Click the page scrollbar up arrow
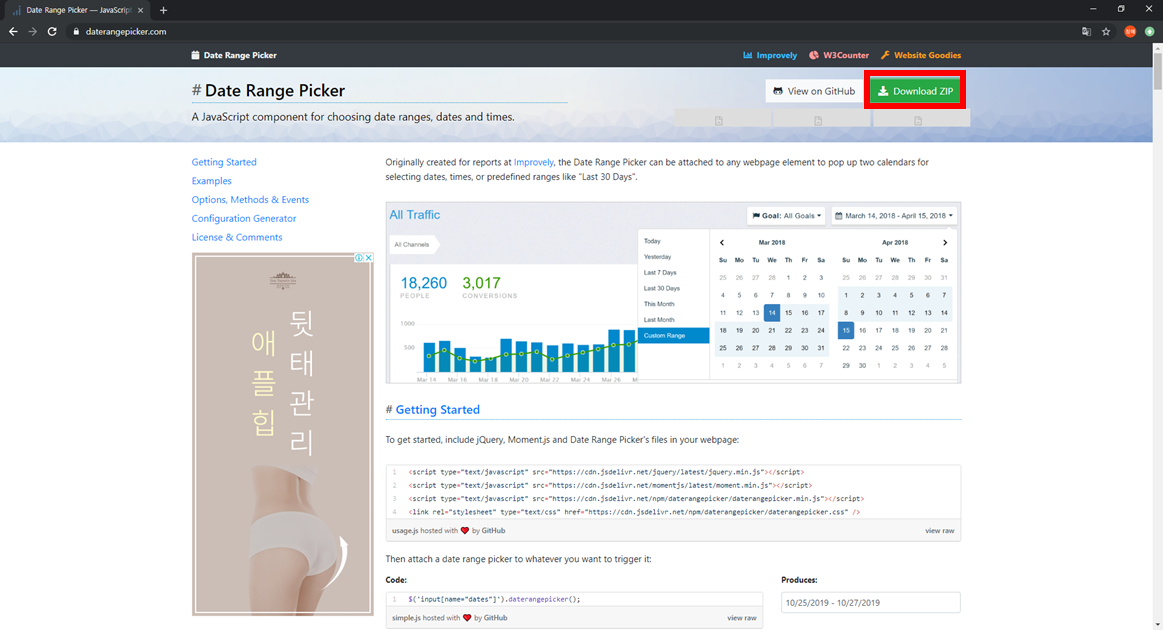The height and width of the screenshot is (630, 1163). 1157,48
